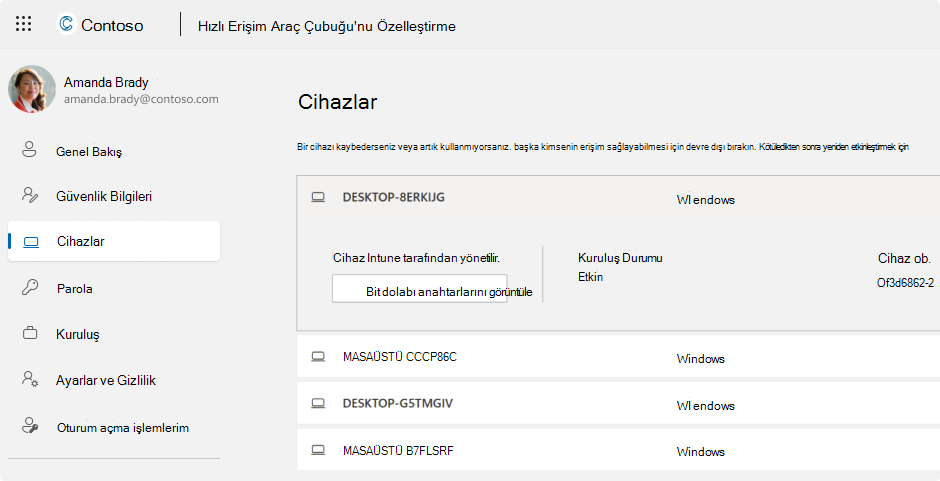Expand the MASAÜSTÜ CCCP86C device row

[618, 357]
